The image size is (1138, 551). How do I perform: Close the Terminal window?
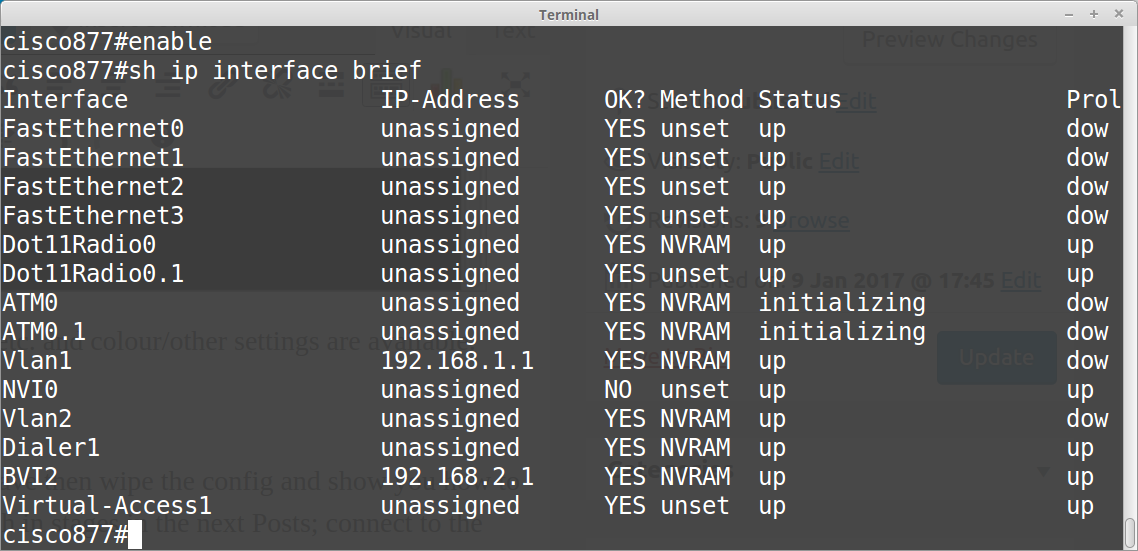coord(1119,14)
